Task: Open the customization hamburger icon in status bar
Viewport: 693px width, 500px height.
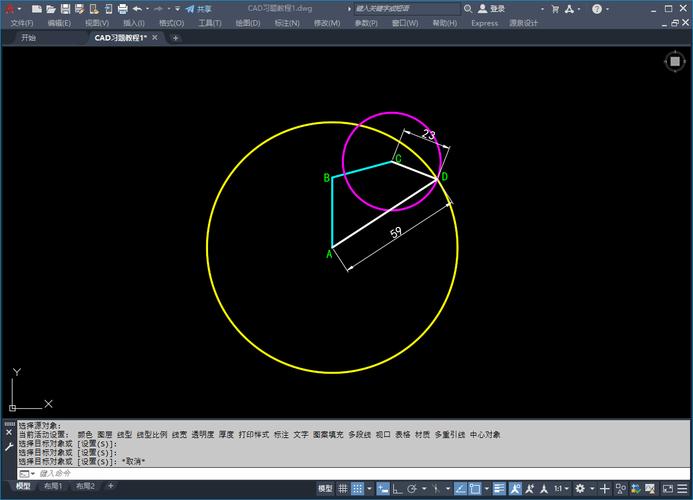Action: 682,488
